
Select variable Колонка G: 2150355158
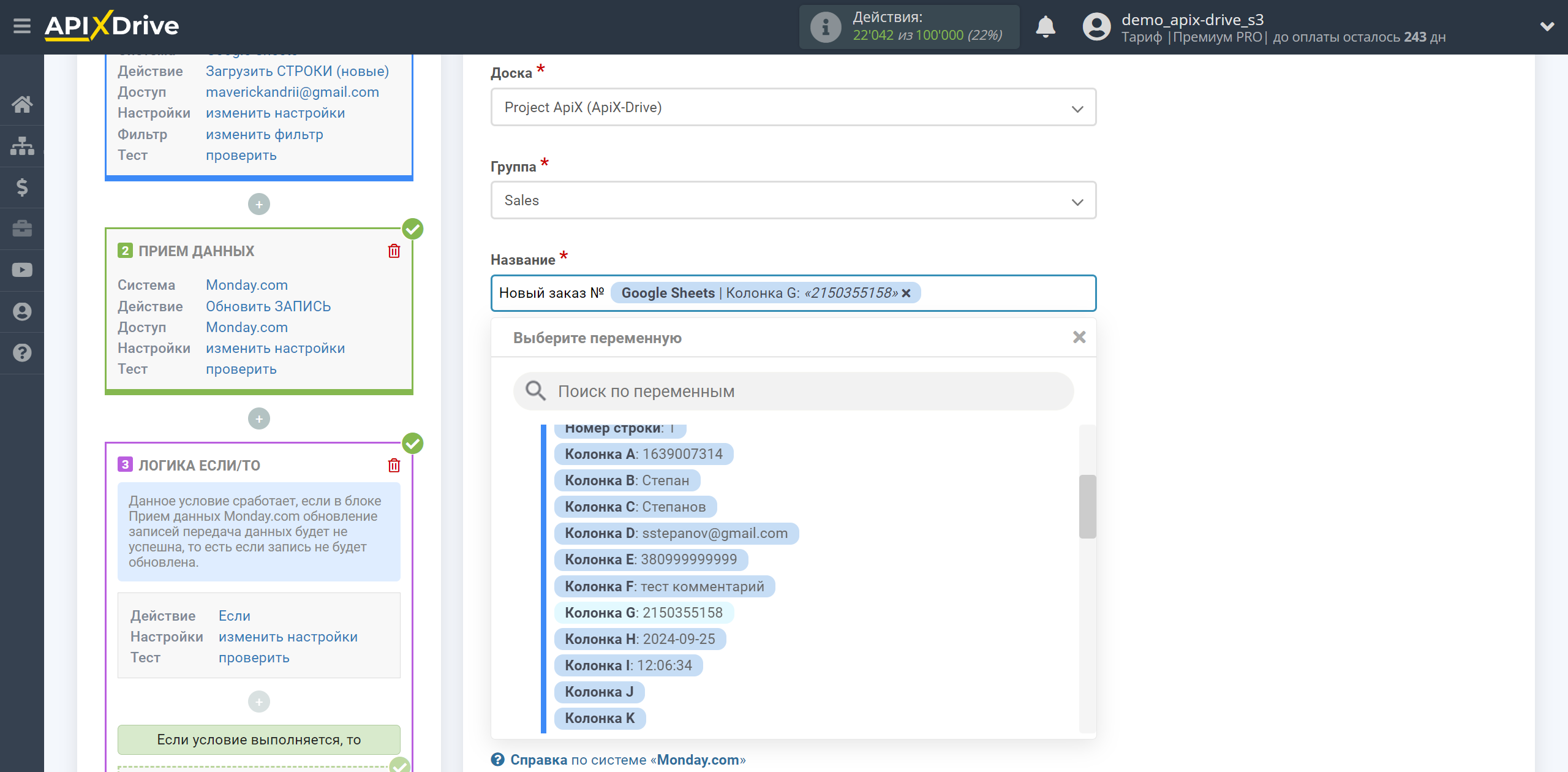[643, 613]
